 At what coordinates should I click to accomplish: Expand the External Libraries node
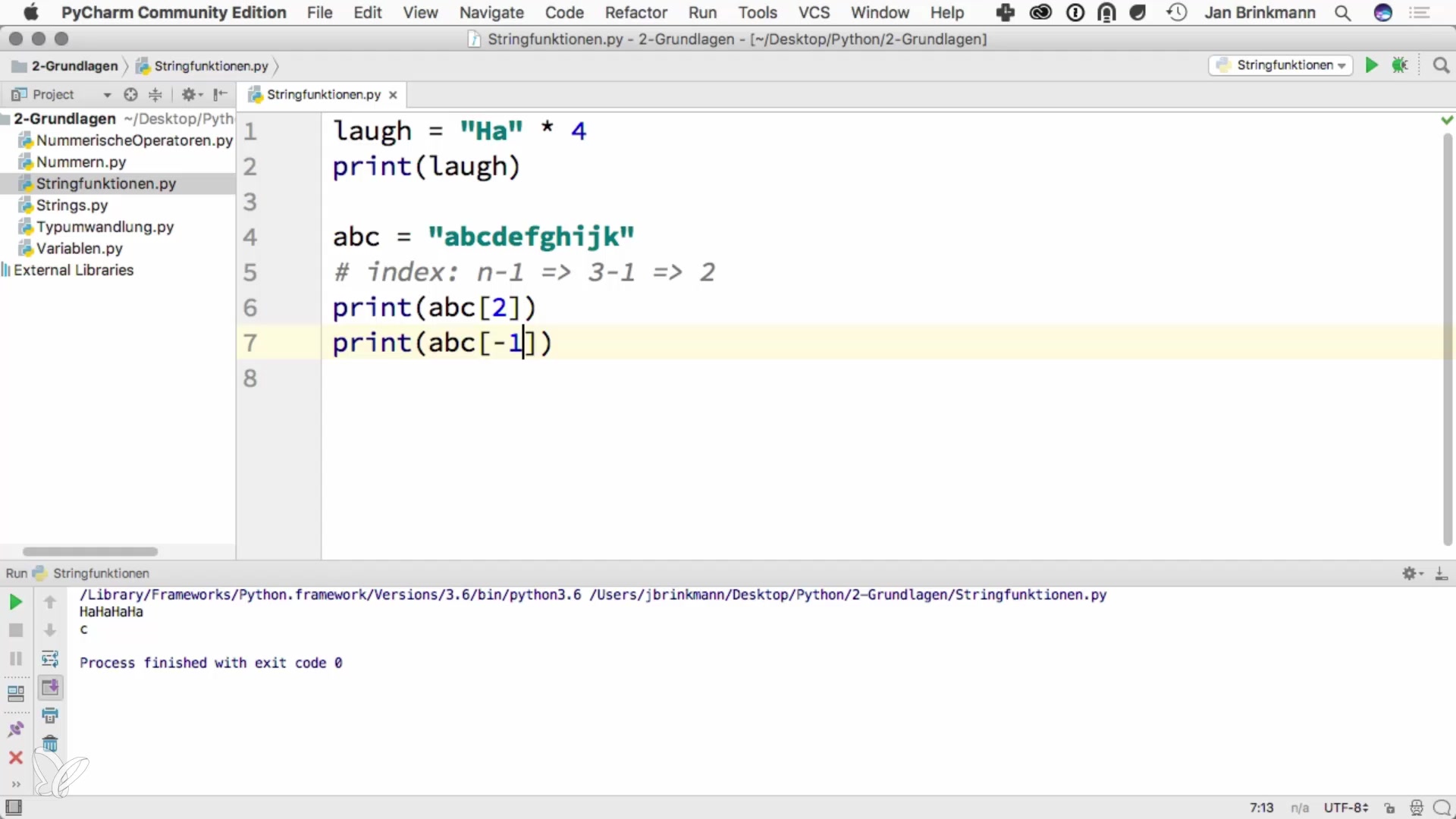click(x=73, y=270)
